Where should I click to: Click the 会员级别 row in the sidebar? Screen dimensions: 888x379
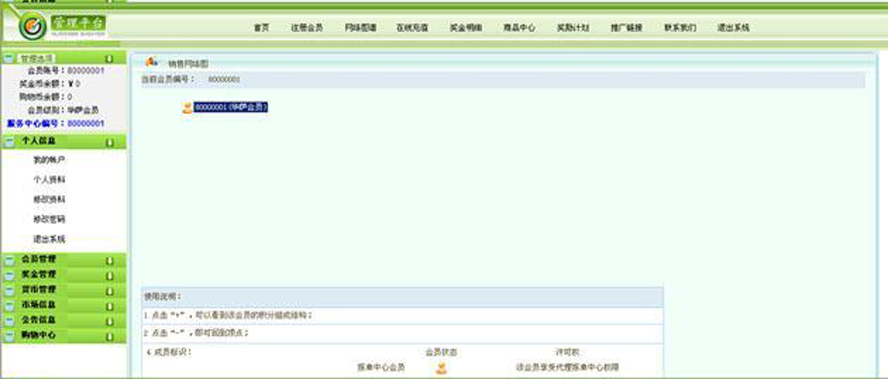(x=63, y=110)
